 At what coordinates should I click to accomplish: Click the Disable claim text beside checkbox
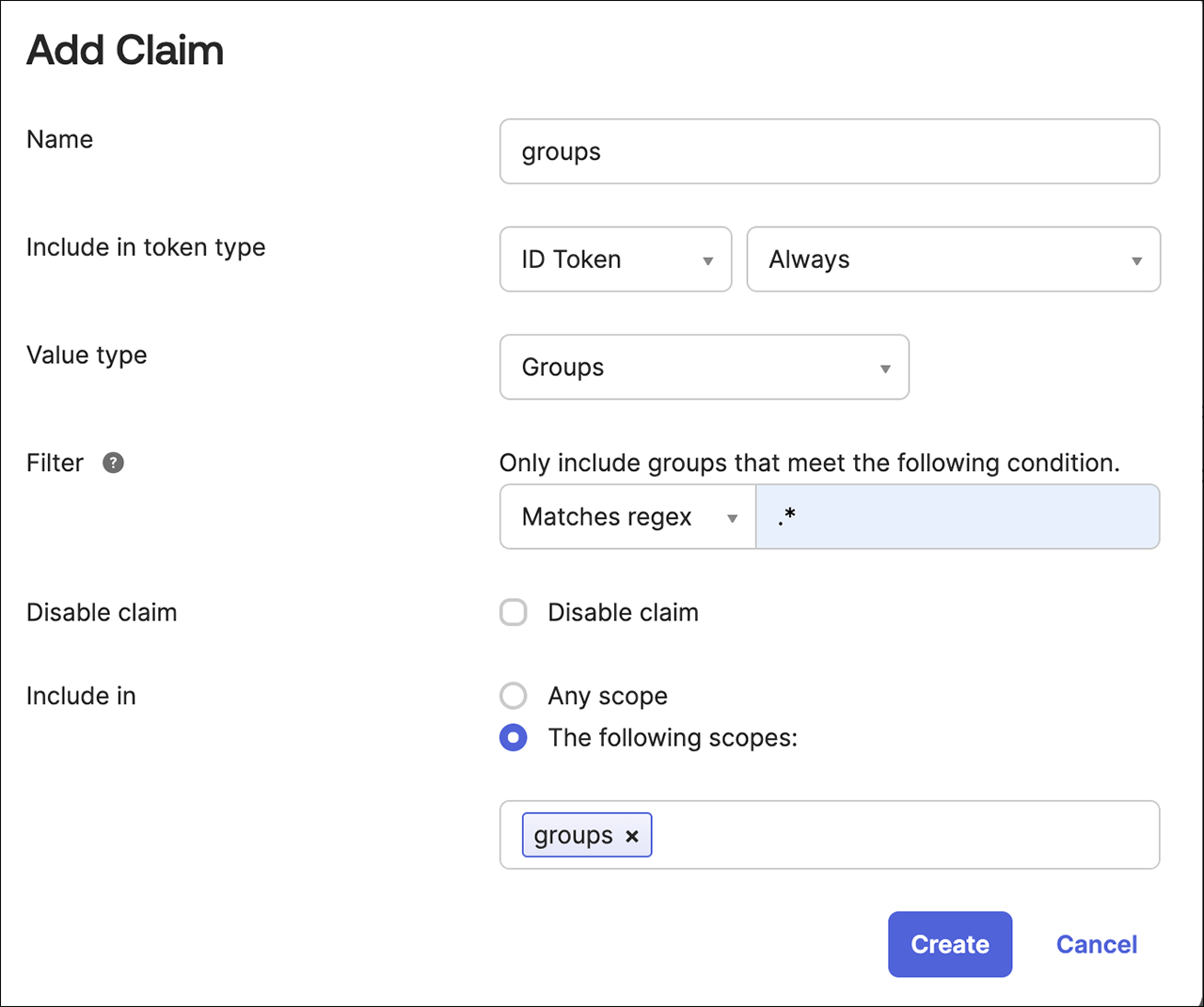(x=623, y=613)
